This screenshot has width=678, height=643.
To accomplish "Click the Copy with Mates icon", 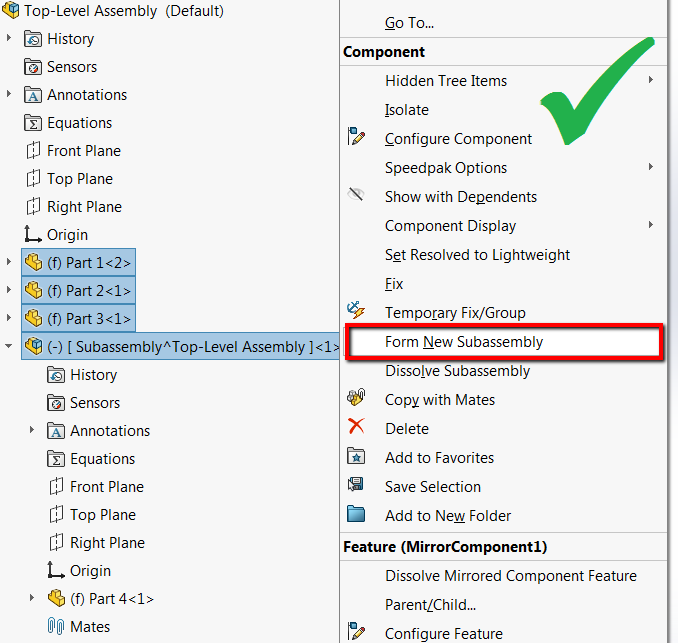I will coord(356,397).
